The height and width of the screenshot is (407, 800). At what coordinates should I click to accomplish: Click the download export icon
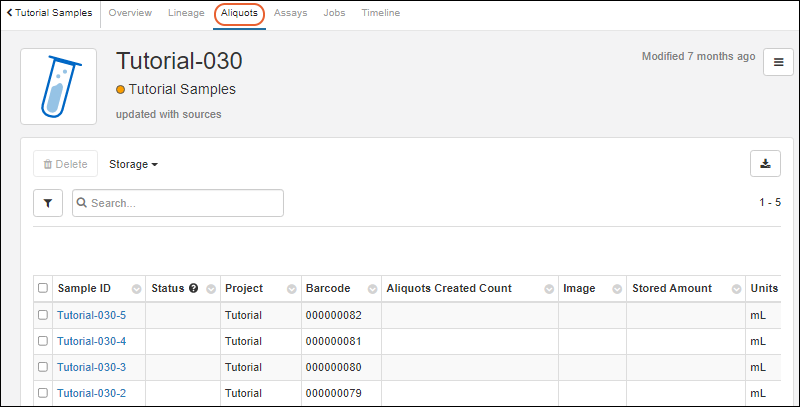click(x=765, y=164)
